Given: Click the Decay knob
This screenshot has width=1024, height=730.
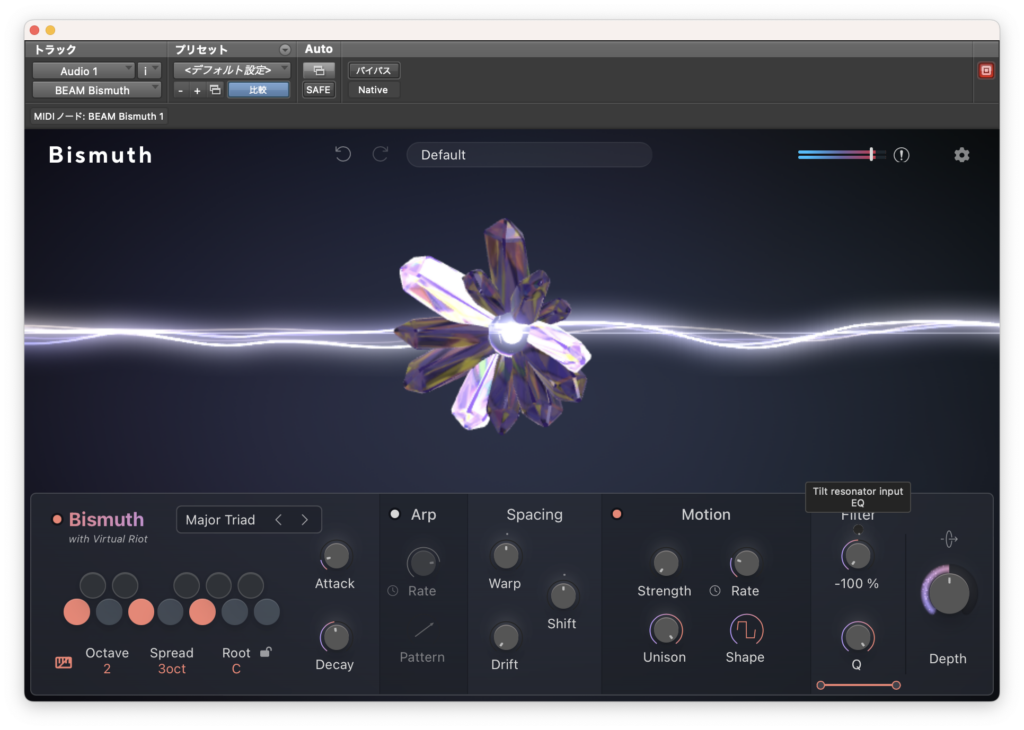Looking at the screenshot, I should 336,637.
